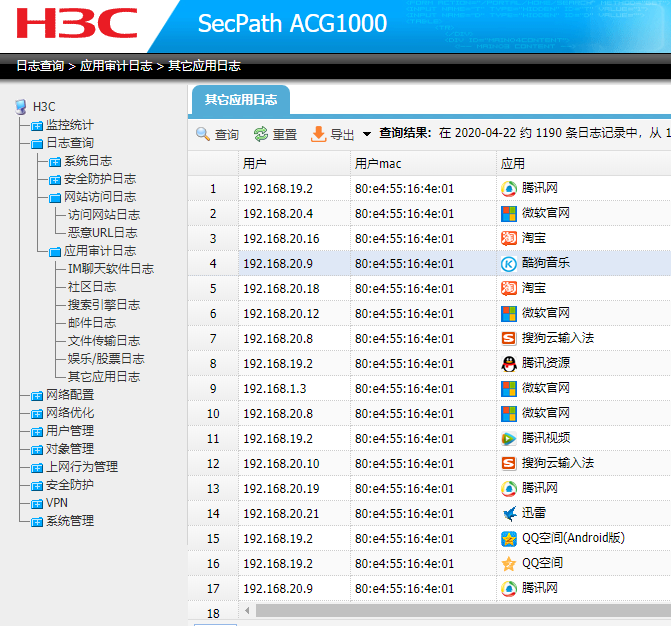Collapse the 日志查询 tree node
The height and width of the screenshot is (626, 671).
[37, 144]
